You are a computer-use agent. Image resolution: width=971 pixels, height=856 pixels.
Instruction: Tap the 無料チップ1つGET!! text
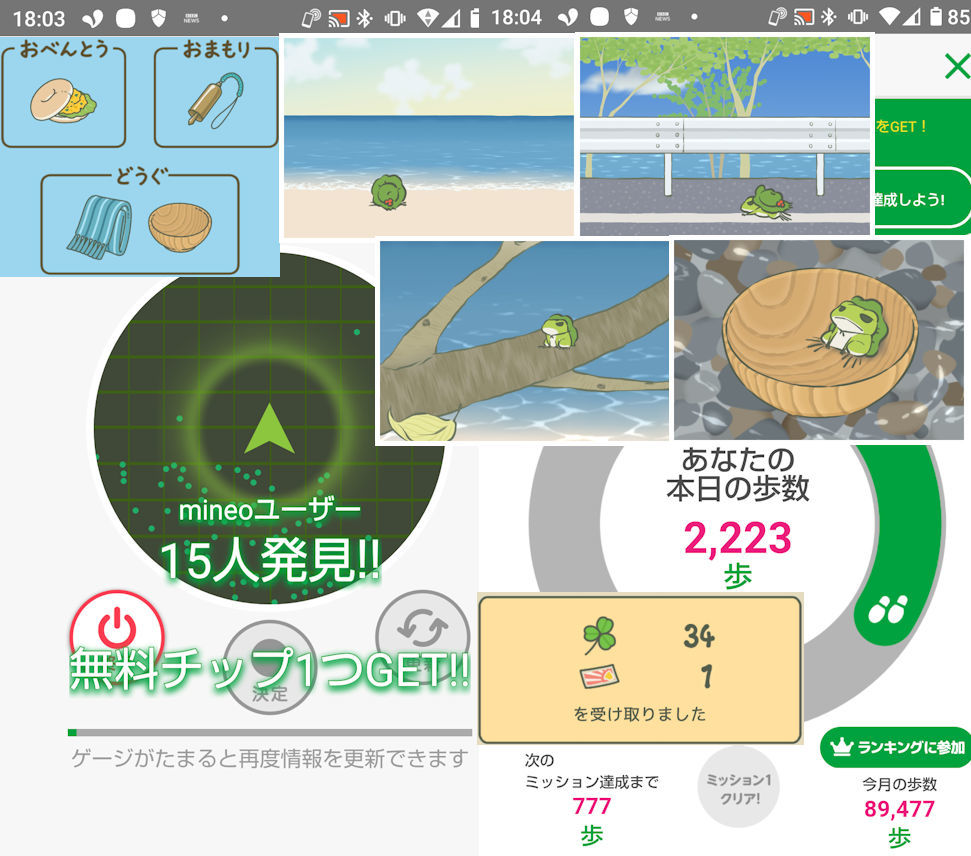(270, 670)
